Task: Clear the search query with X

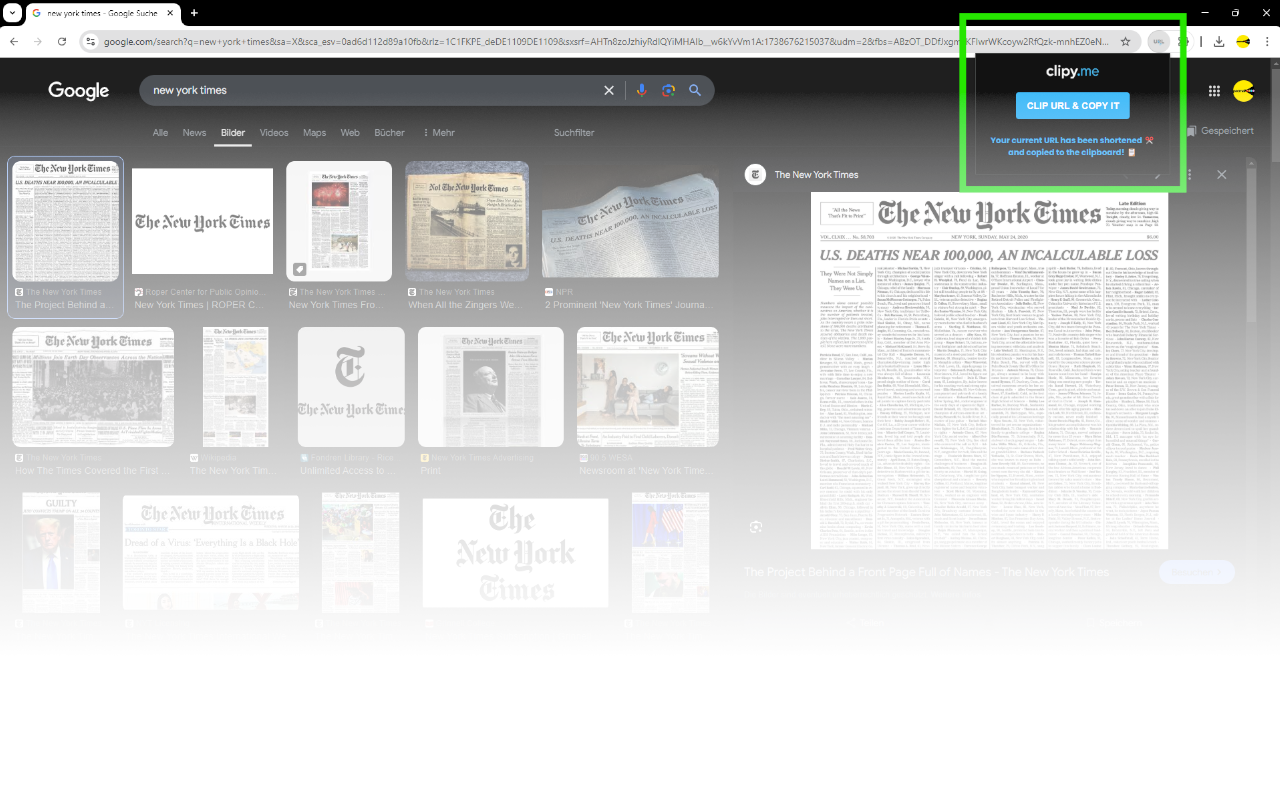Action: click(x=609, y=90)
